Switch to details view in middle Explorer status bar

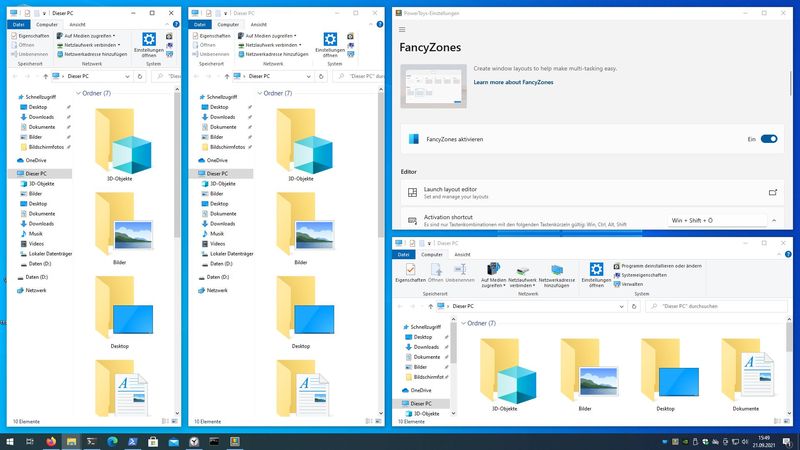coord(369,421)
